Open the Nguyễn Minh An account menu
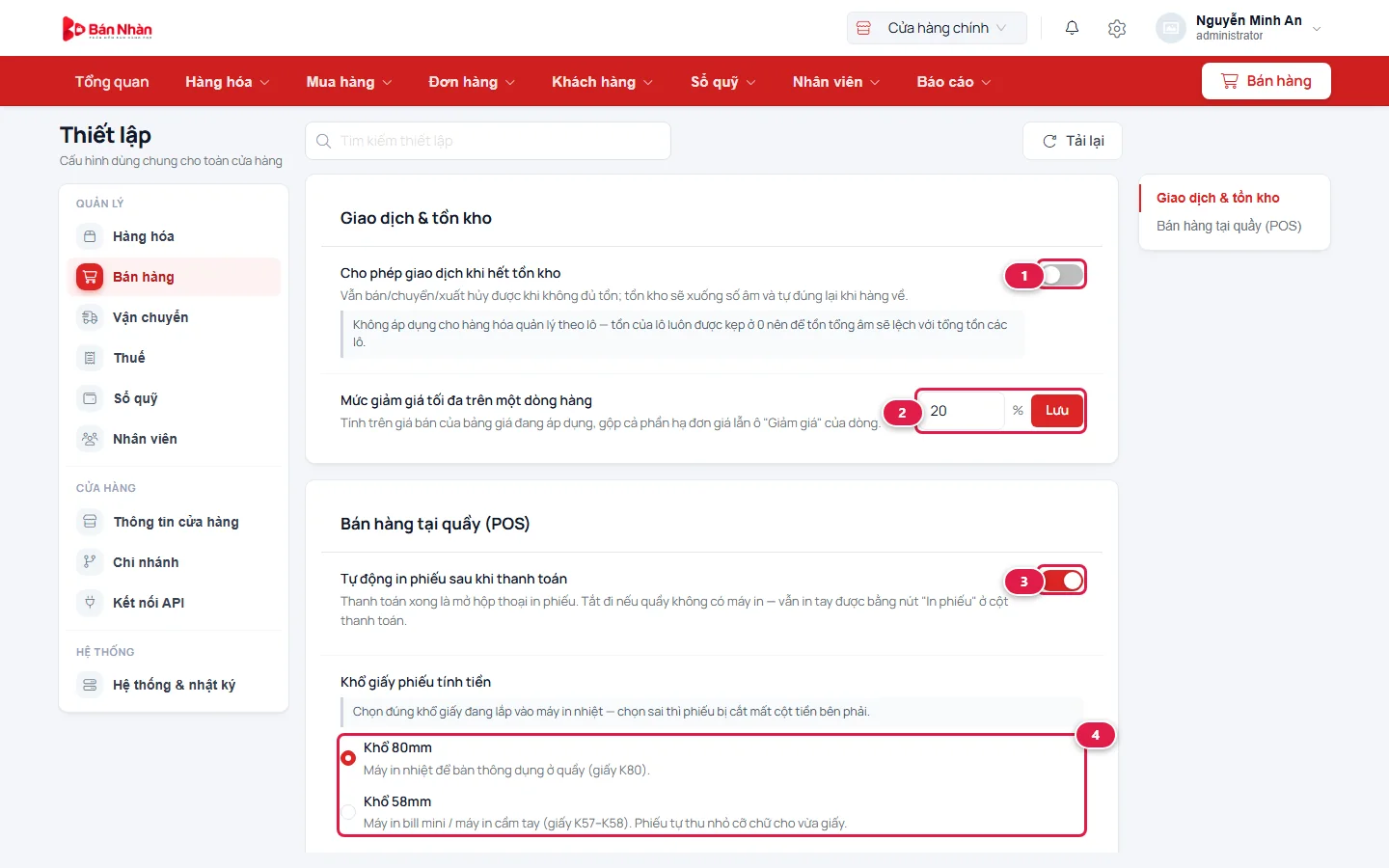 coord(1239,28)
